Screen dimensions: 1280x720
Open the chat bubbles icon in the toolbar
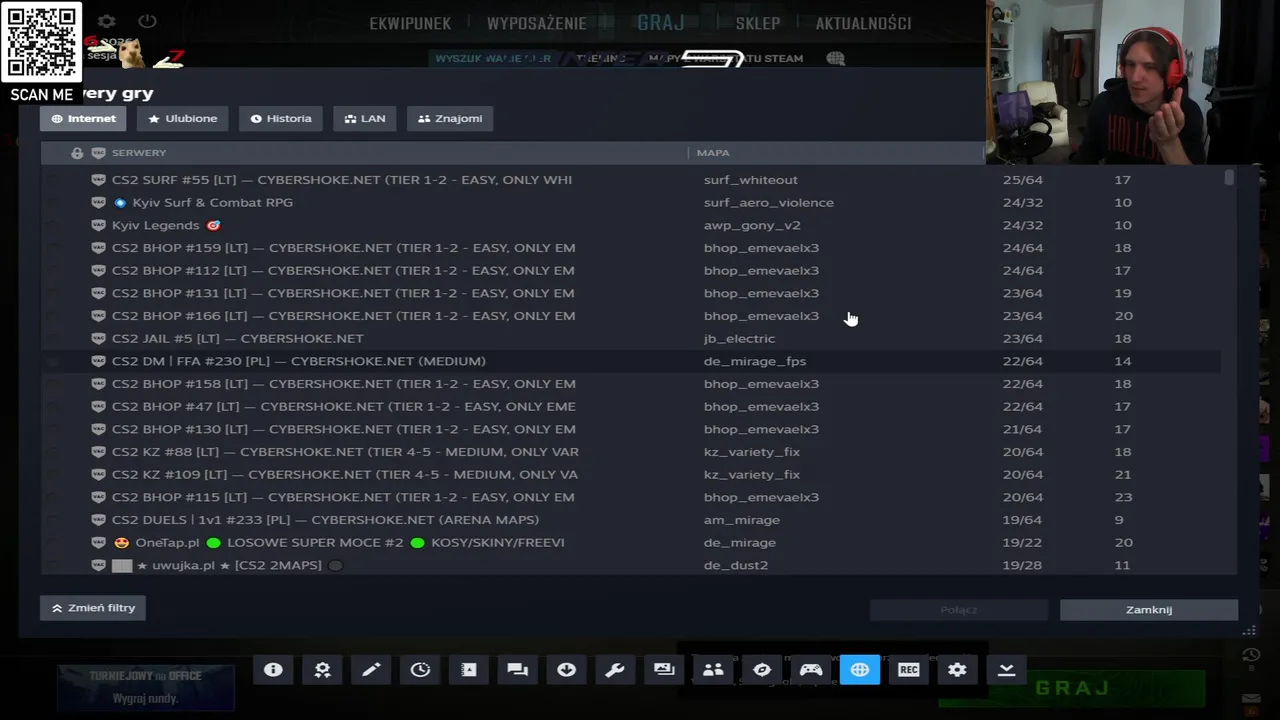pyautogui.click(x=517, y=670)
